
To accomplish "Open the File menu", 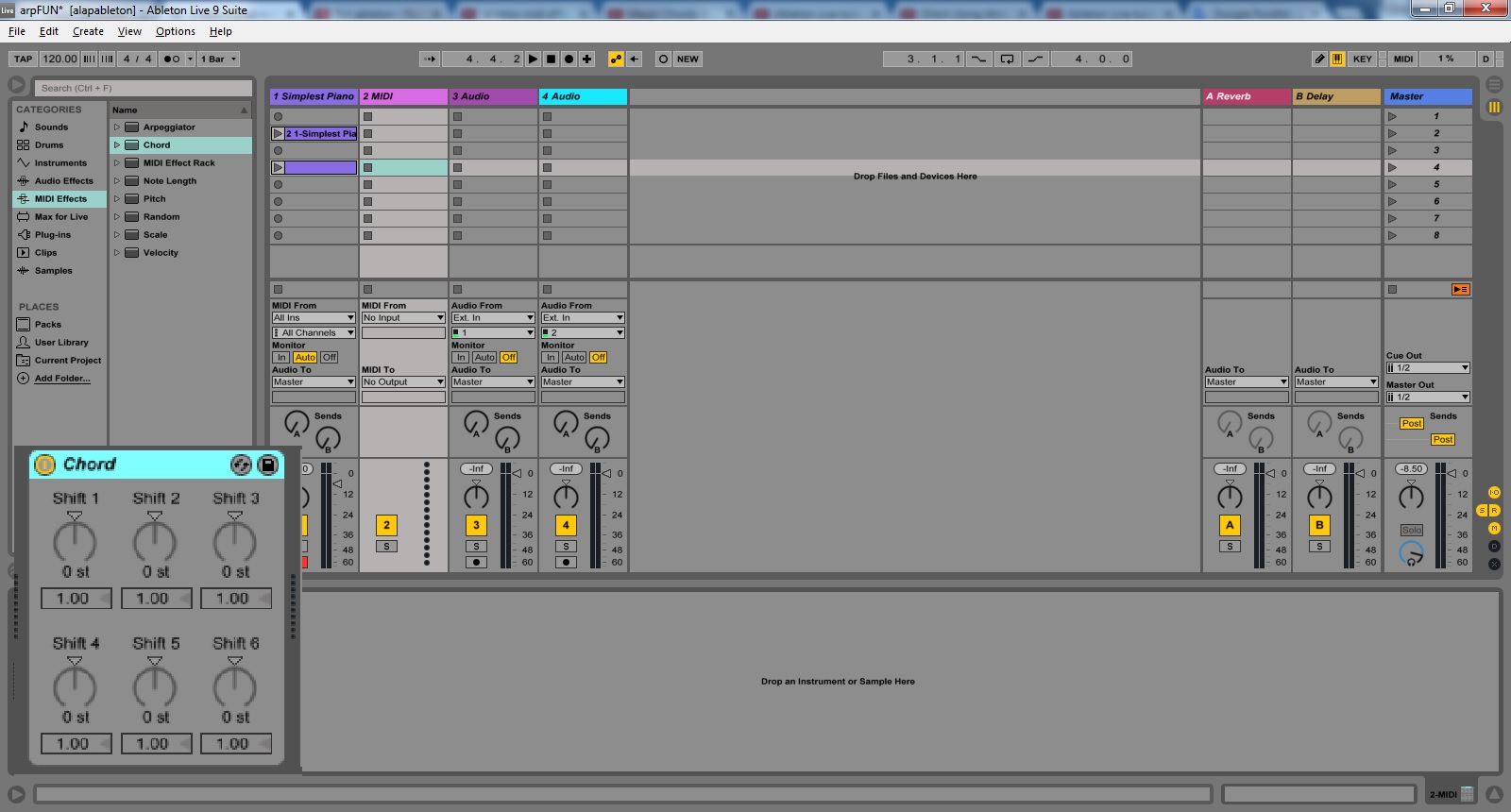I will point(17,31).
